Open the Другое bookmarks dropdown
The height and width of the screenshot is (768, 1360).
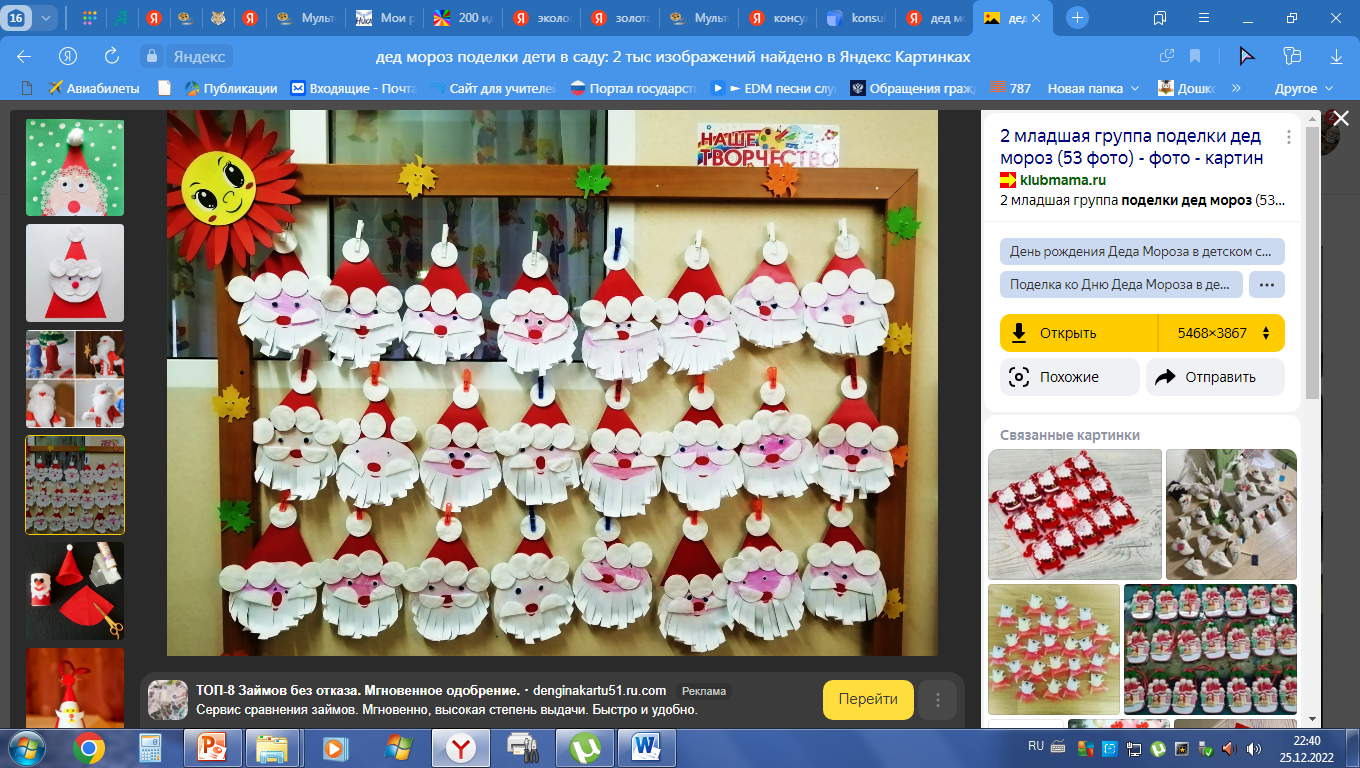pos(1303,88)
